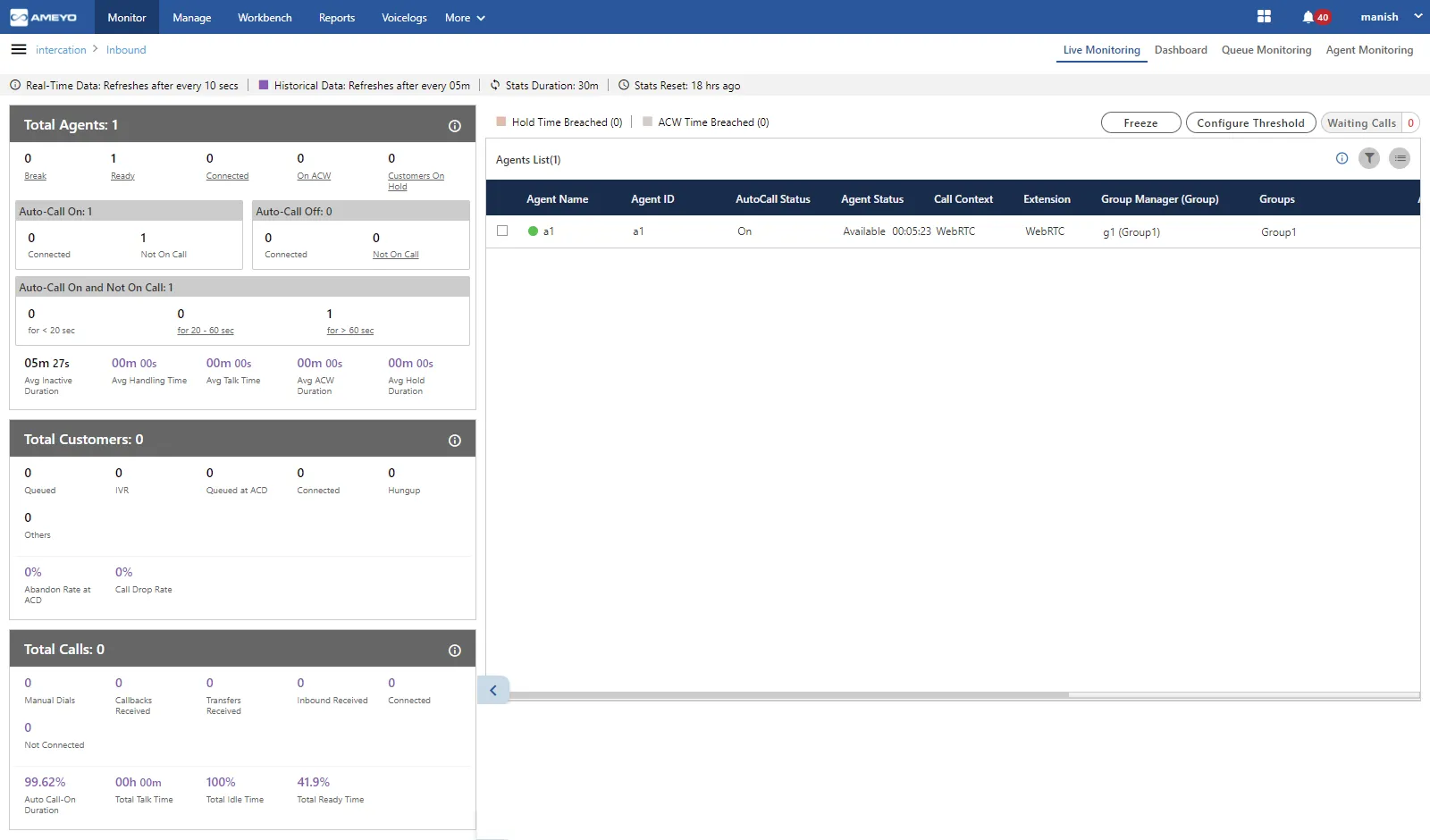Click the 'for > 60 sec' link

(x=350, y=331)
